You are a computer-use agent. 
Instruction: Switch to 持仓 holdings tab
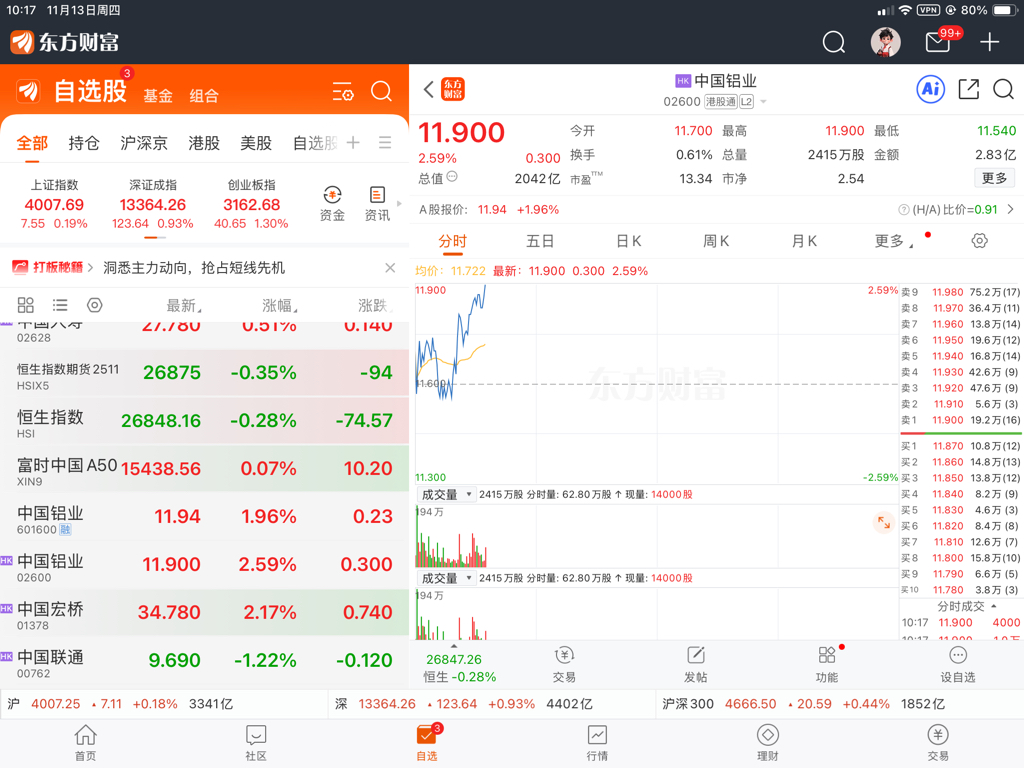click(84, 143)
